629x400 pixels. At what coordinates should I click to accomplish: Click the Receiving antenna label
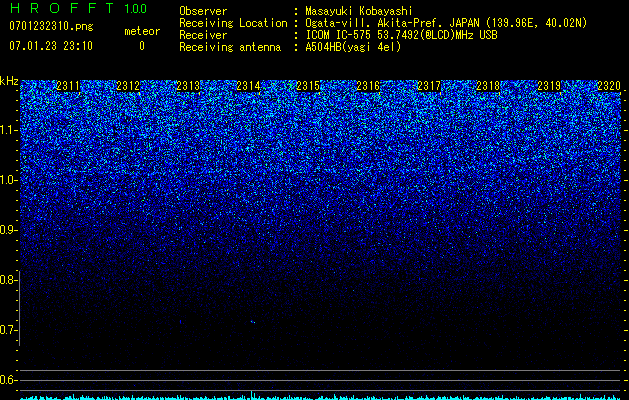tap(230, 47)
